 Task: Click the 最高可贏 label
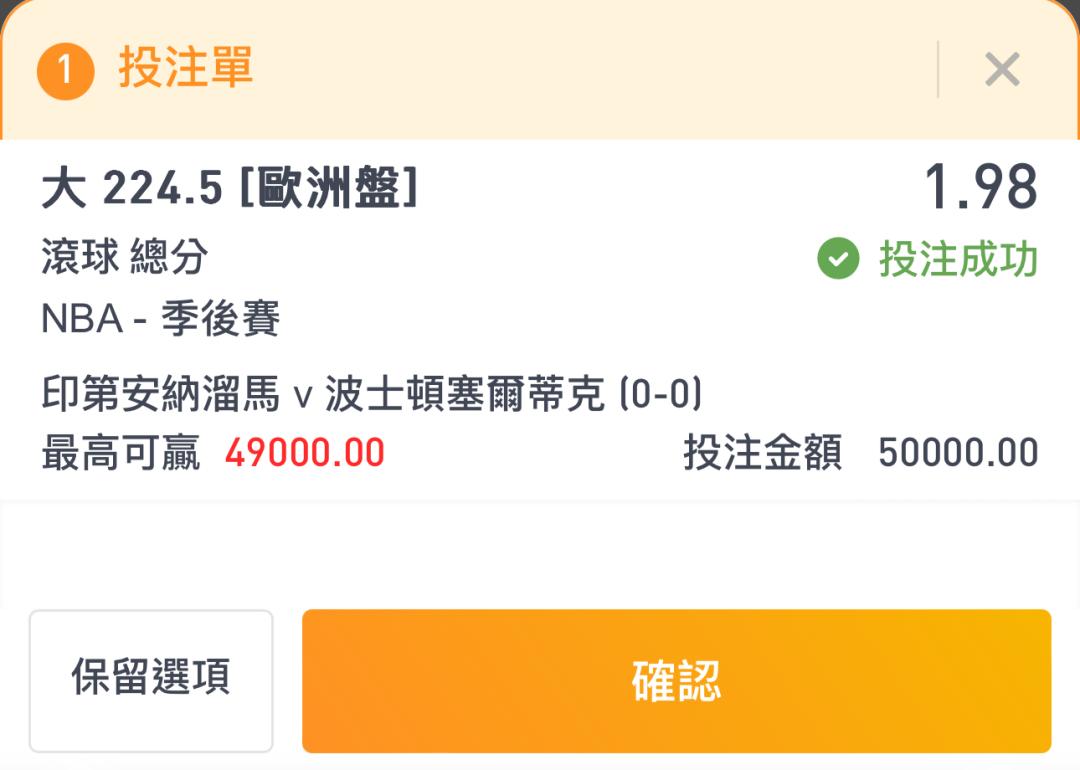(x=121, y=452)
